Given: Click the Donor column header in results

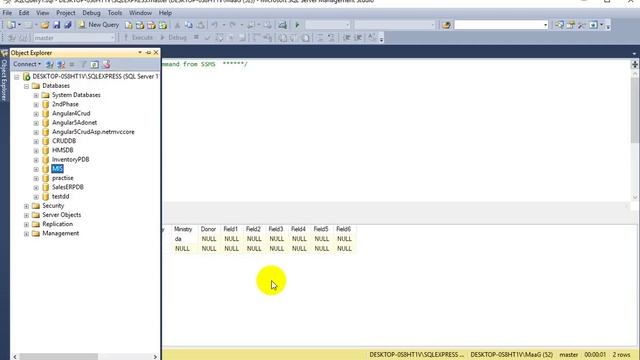Looking at the screenshot, I should click(208, 229).
